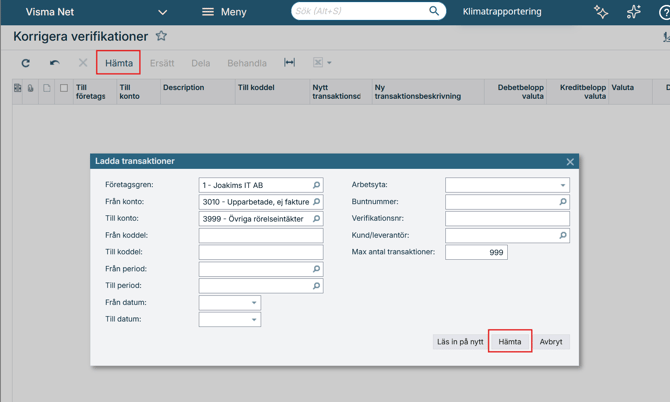Star Korrigera verifikationer as a favorite

(x=161, y=37)
